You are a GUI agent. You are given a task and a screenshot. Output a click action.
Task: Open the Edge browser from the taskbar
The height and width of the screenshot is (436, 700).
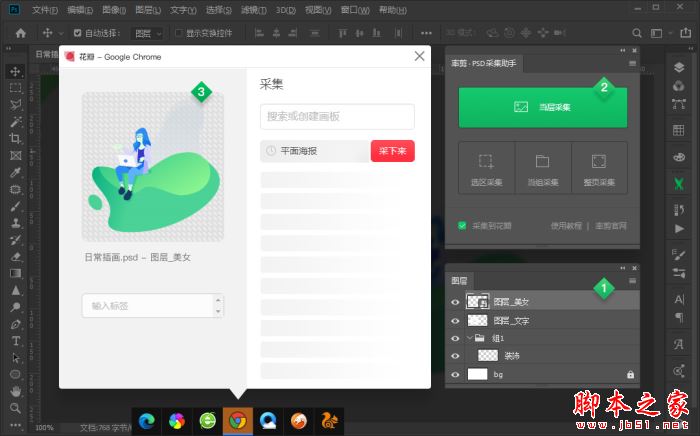pyautogui.click(x=147, y=421)
